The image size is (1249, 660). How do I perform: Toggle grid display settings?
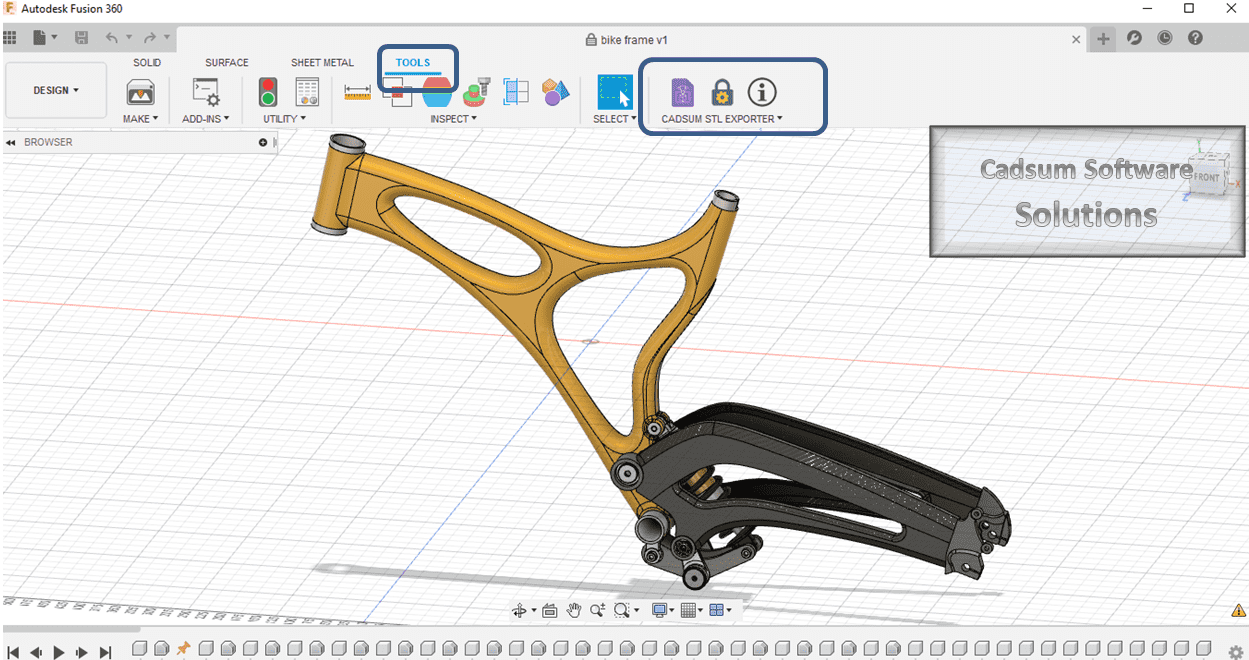687,609
